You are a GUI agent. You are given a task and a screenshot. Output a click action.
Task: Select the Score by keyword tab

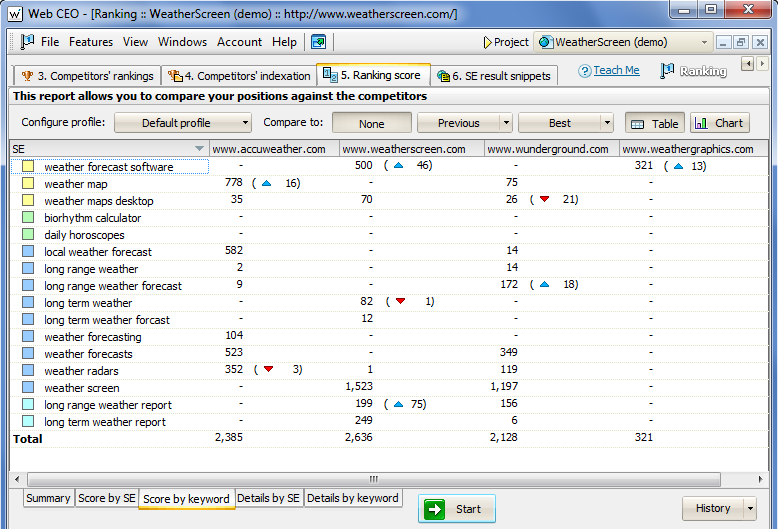[187, 499]
